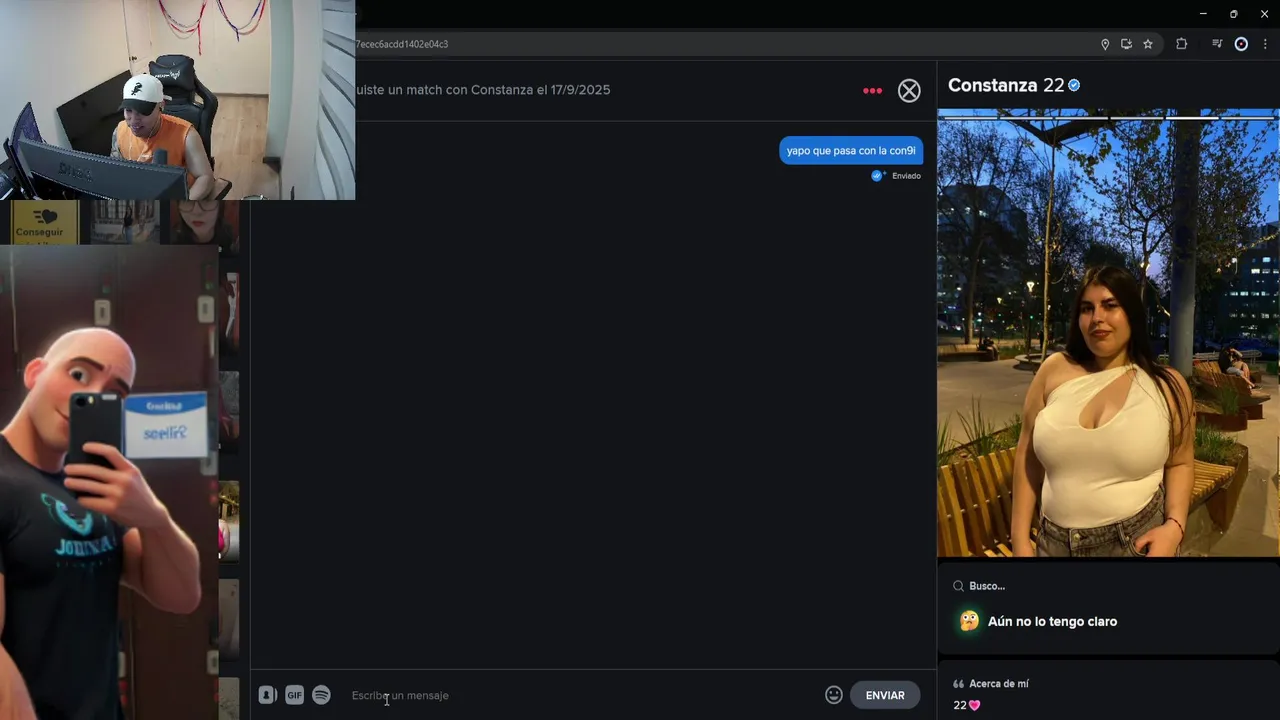Click Constanza's profile photo
The image size is (1280, 720).
pyautogui.click(x=1108, y=333)
